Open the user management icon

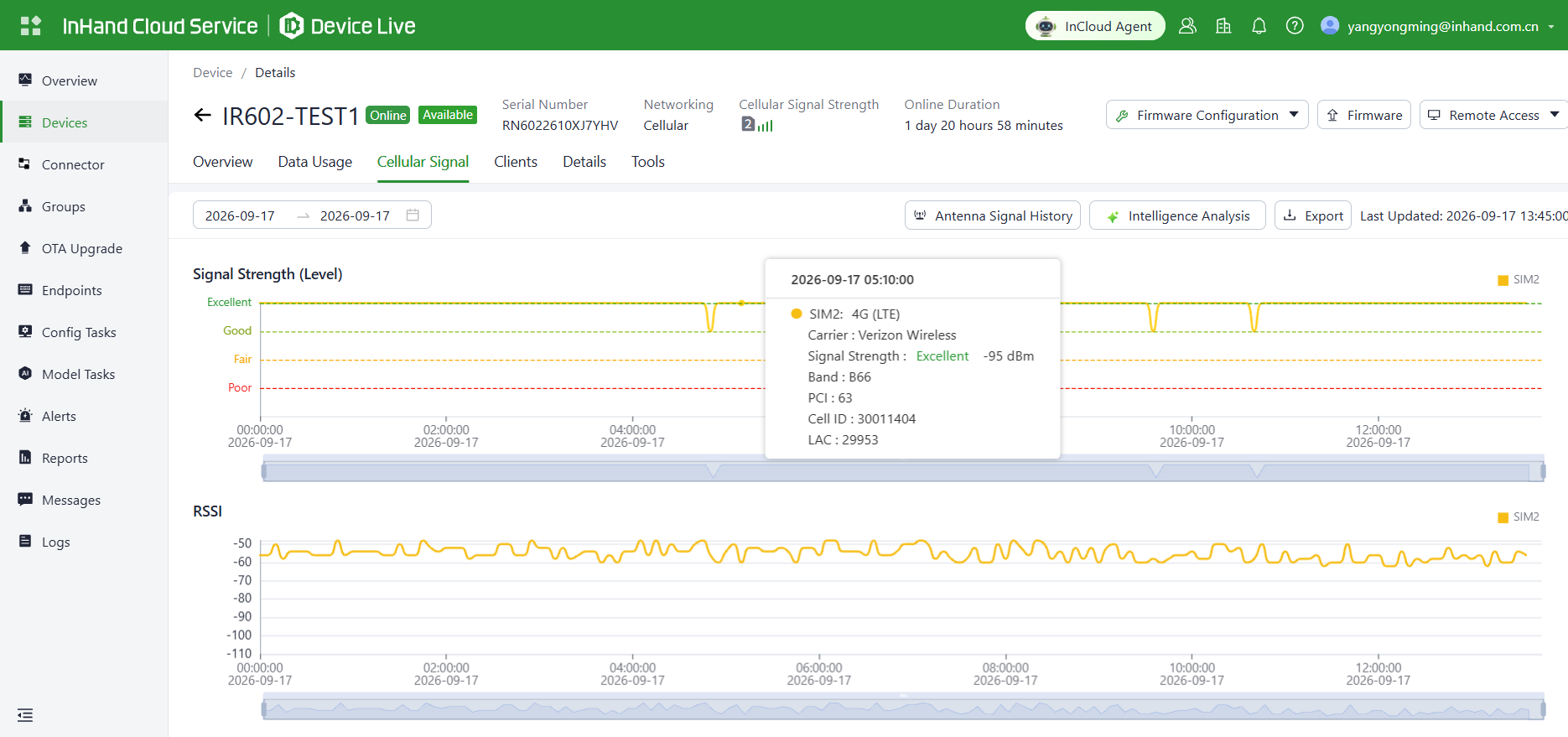1187,26
